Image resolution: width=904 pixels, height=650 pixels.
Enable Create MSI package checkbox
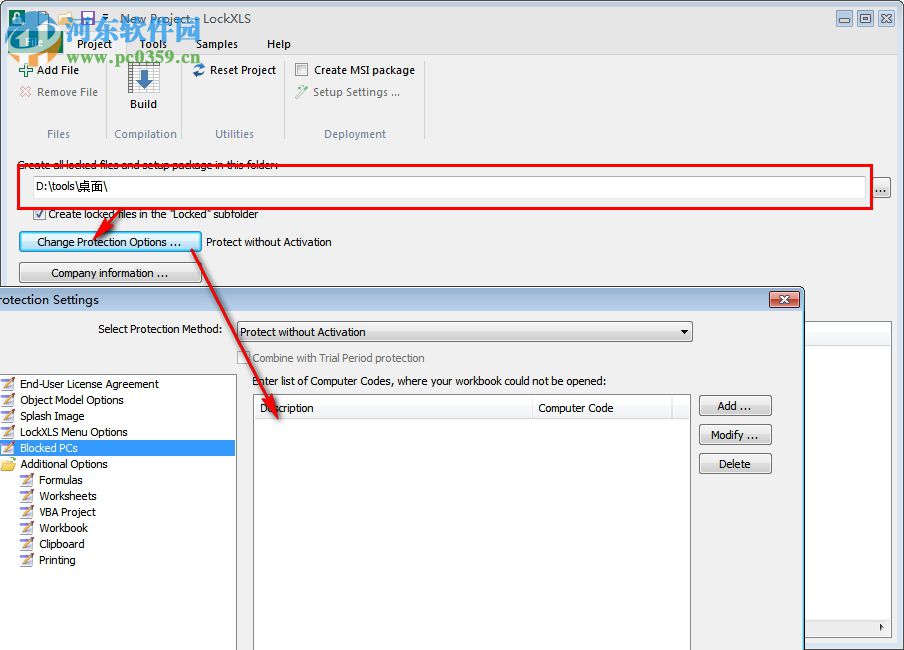[x=302, y=70]
